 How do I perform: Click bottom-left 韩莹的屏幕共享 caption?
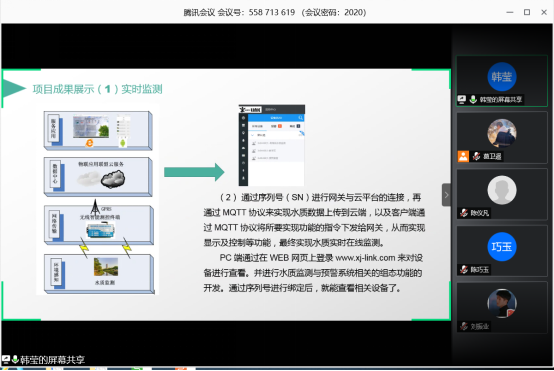(52, 360)
